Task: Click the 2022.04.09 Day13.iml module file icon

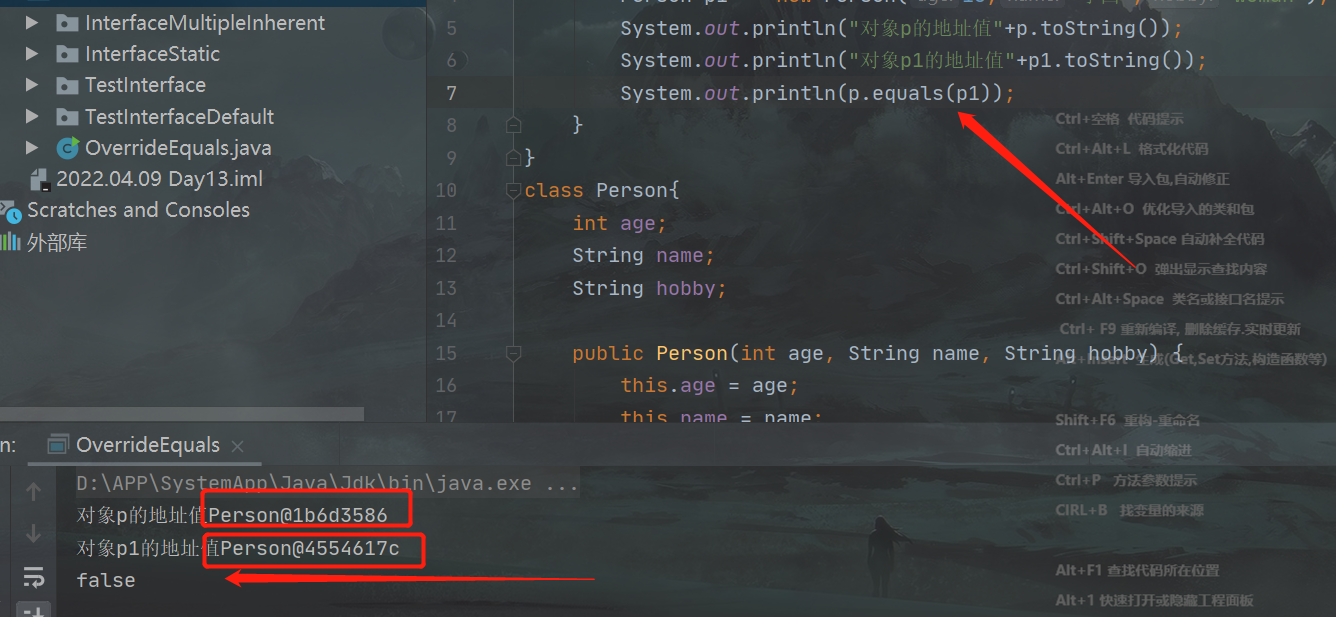Action: tap(43, 178)
